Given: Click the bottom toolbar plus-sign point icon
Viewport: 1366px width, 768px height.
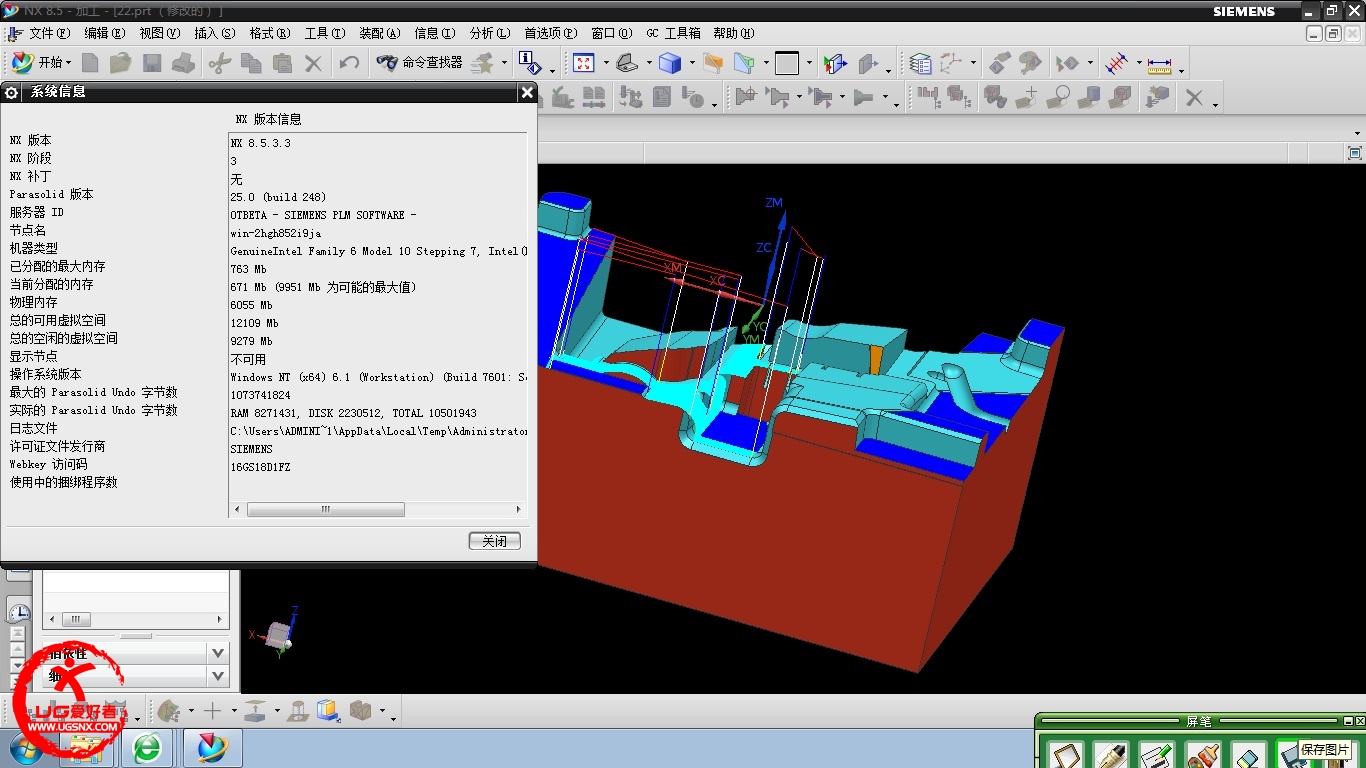Looking at the screenshot, I should point(212,711).
